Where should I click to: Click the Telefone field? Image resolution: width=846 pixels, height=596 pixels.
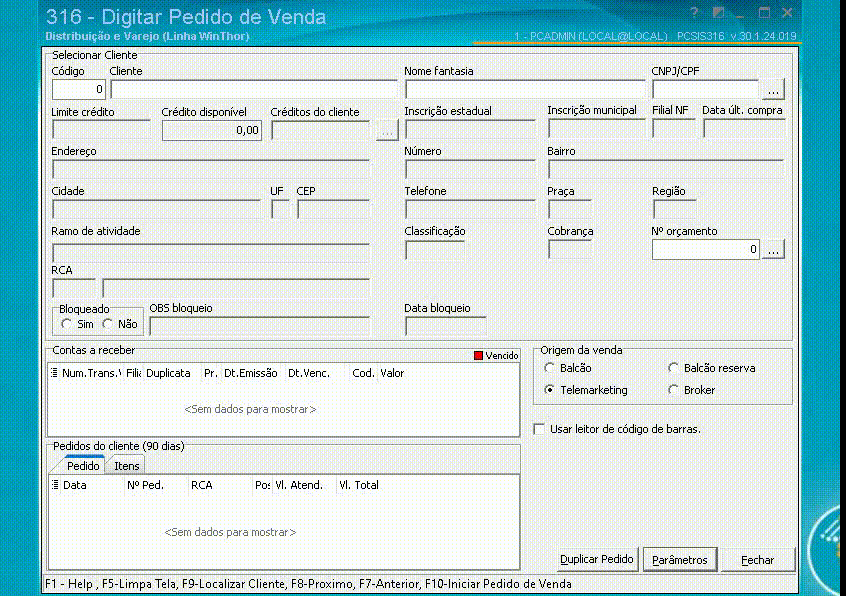click(x=470, y=209)
